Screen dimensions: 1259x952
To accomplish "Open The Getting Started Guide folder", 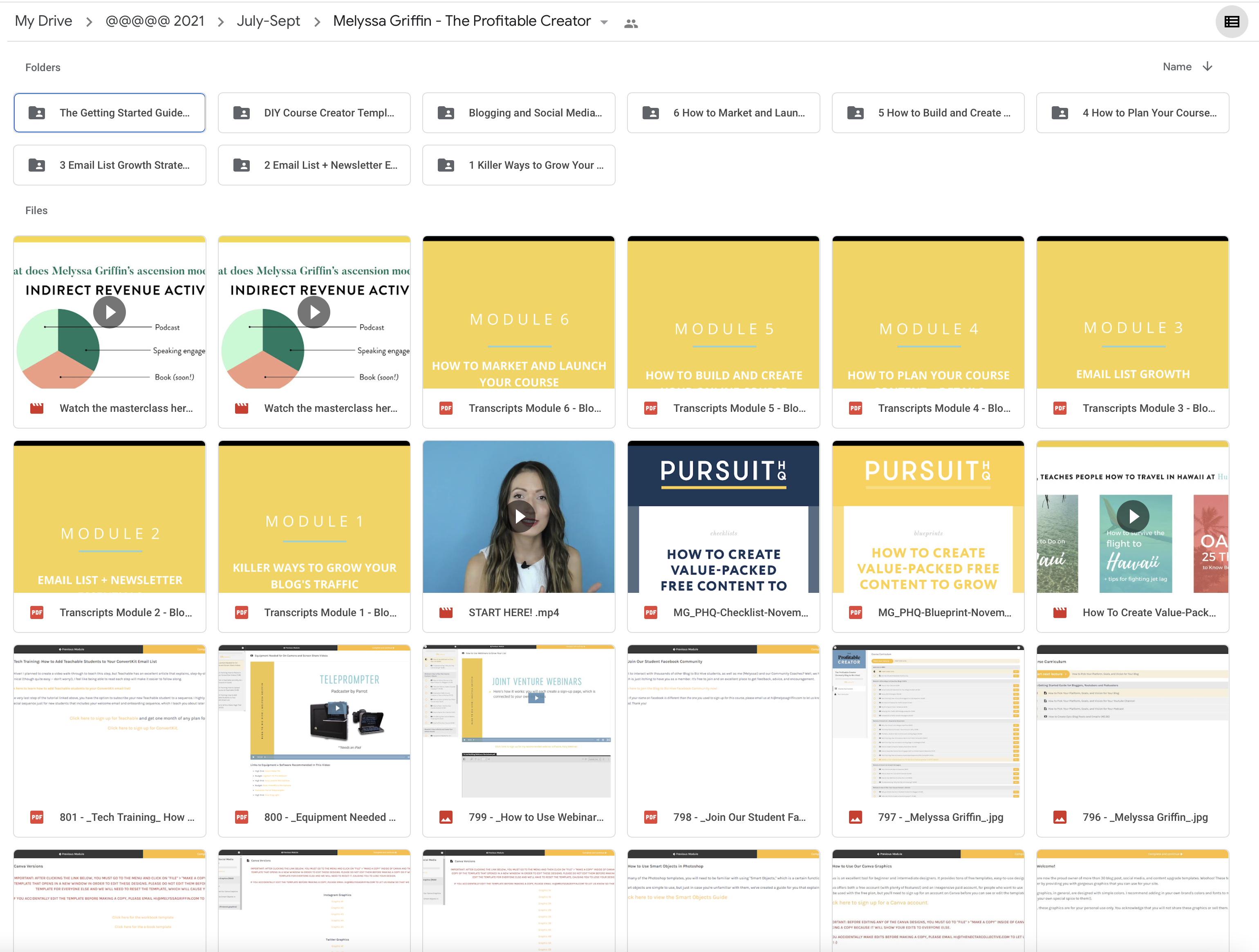I will pyautogui.click(x=109, y=113).
